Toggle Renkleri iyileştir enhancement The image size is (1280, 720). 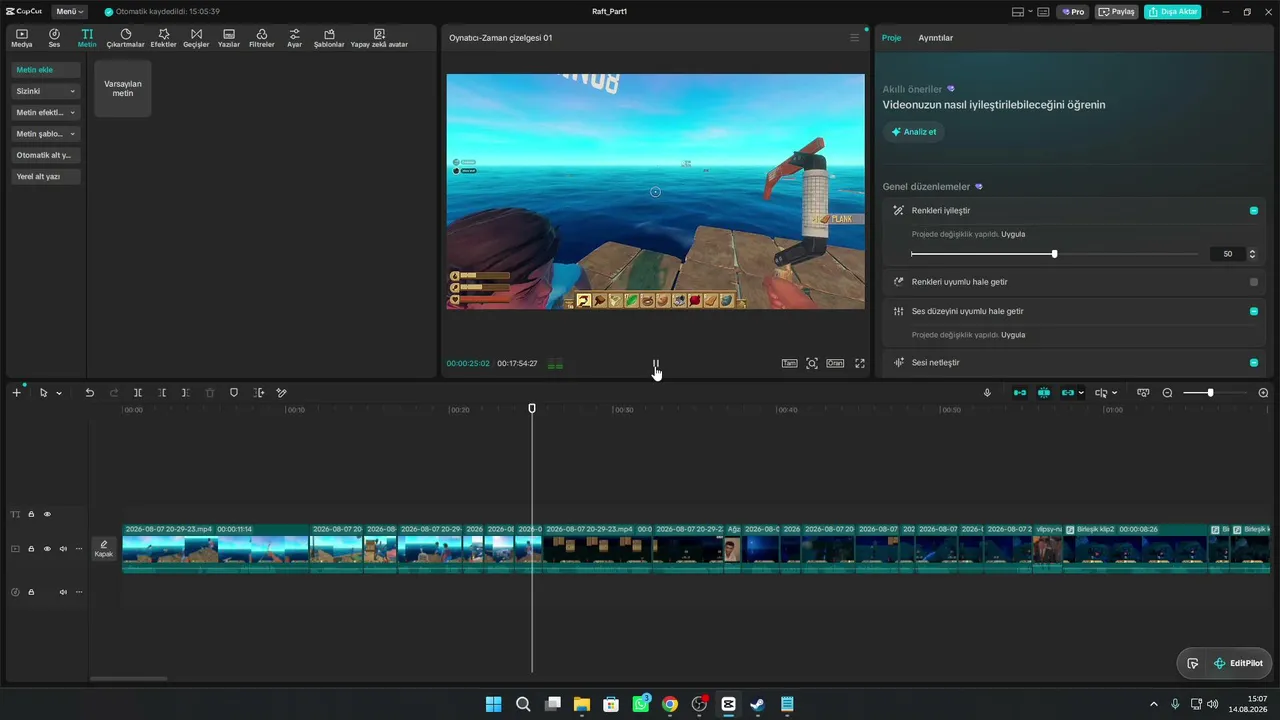click(x=1254, y=211)
